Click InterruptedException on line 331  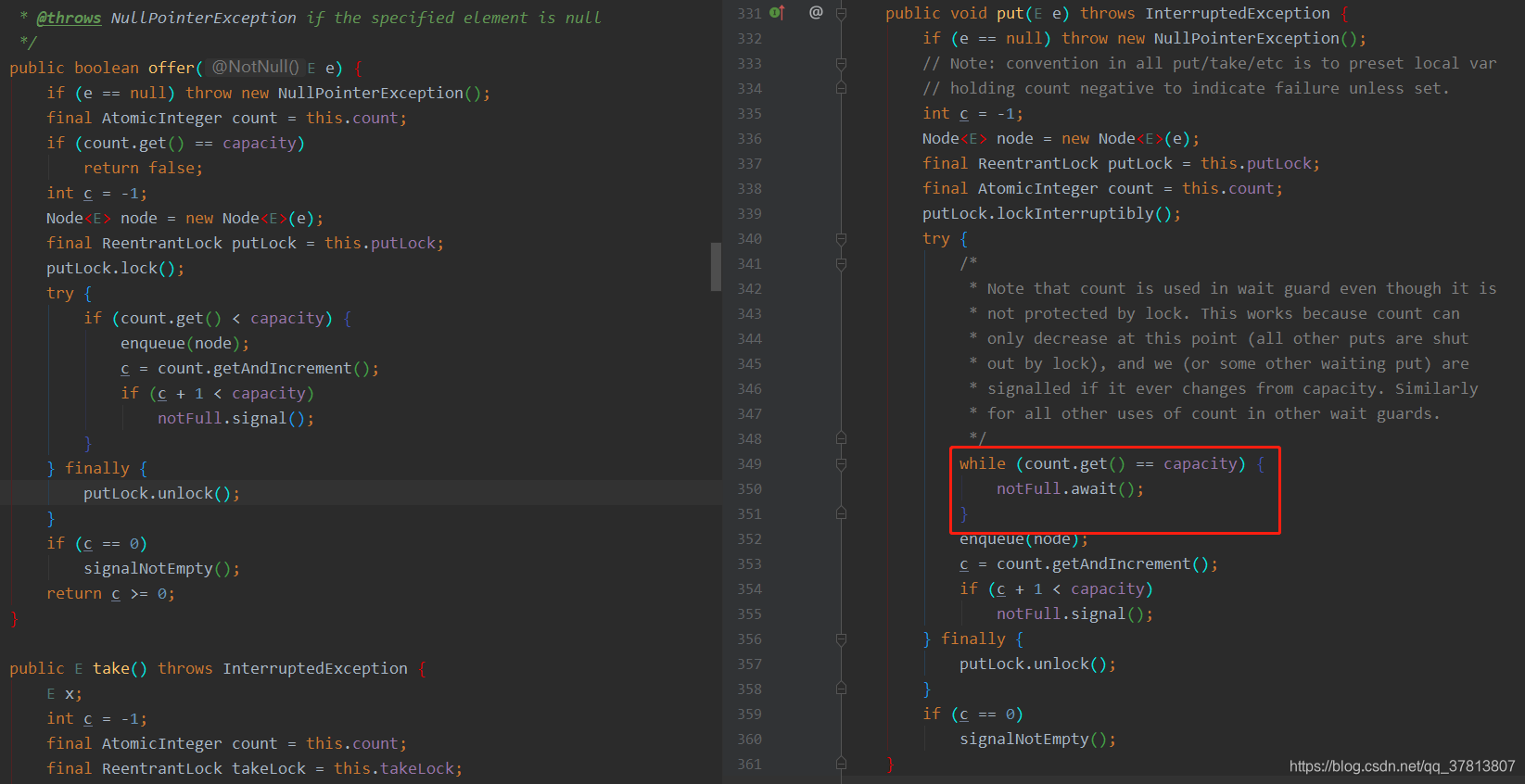tap(1237, 13)
